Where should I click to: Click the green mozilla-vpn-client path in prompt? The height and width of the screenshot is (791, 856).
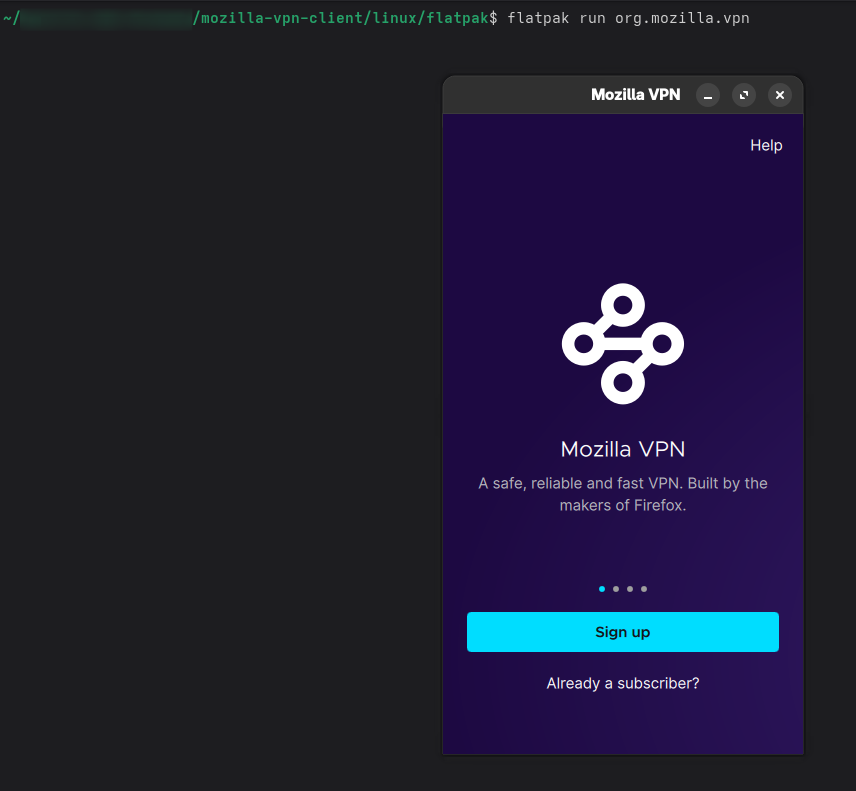pos(282,18)
